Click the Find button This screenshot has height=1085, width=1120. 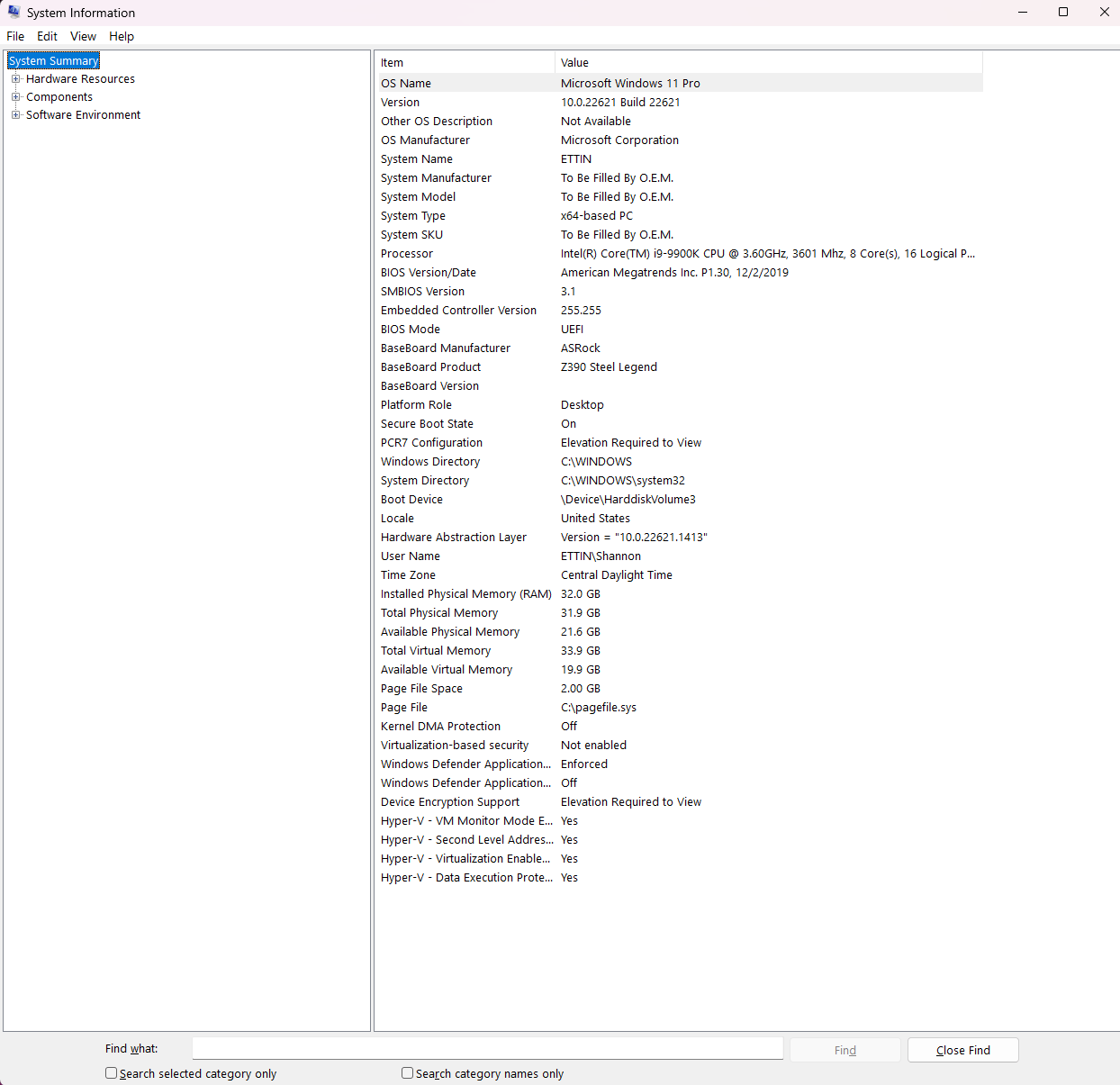coord(844,1049)
